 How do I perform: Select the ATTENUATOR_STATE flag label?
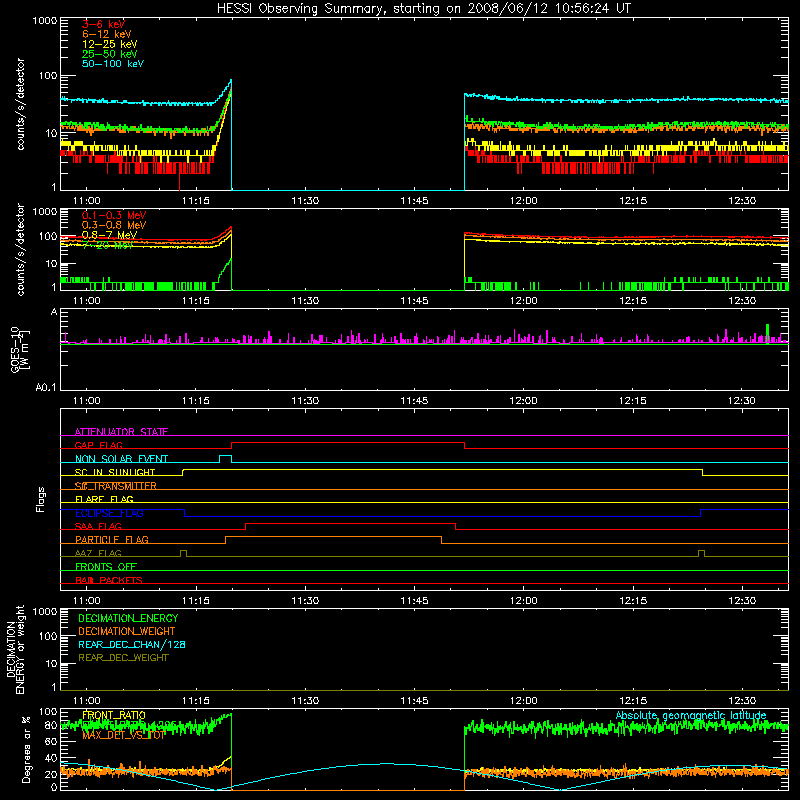coord(121,432)
